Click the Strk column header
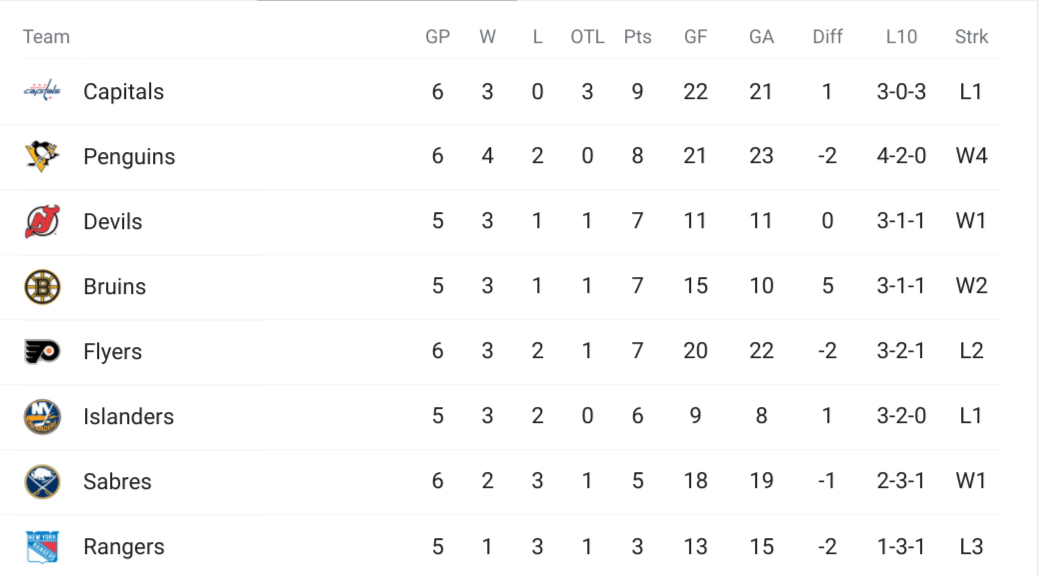 [971, 37]
